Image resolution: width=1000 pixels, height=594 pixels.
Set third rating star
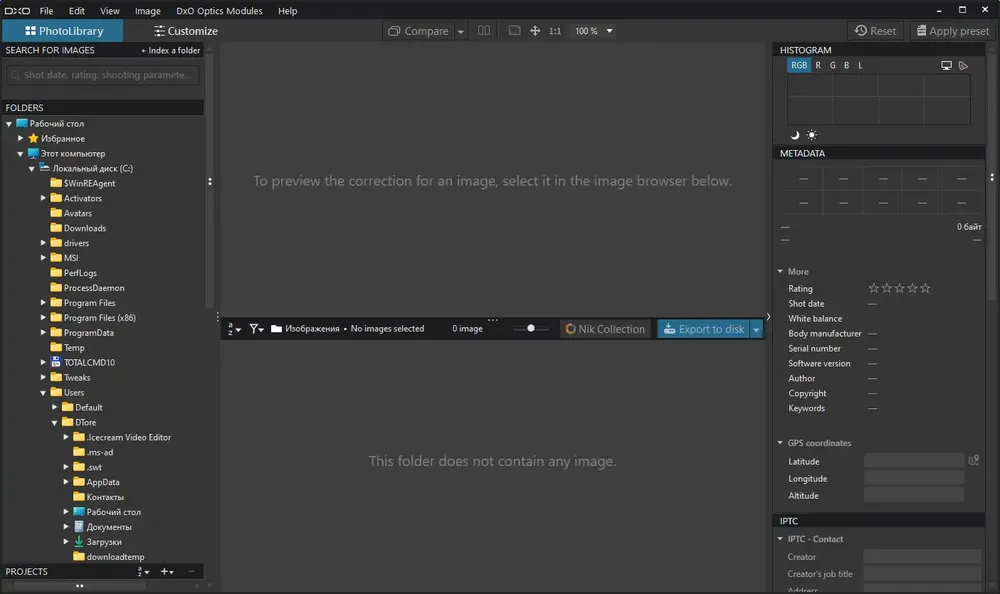899,288
